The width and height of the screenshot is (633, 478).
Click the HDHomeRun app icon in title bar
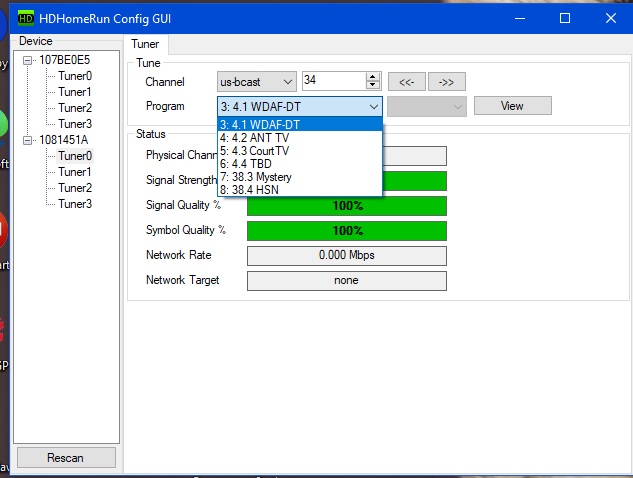[x=26, y=19]
